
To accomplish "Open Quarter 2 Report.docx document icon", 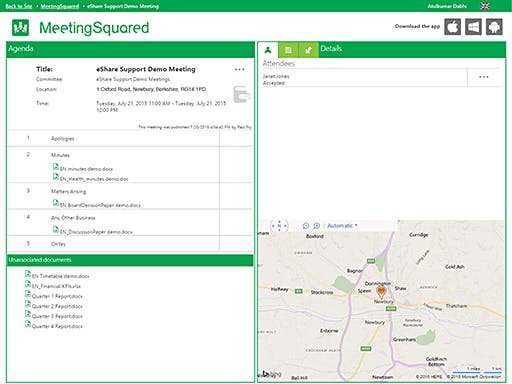I will pos(28,304).
